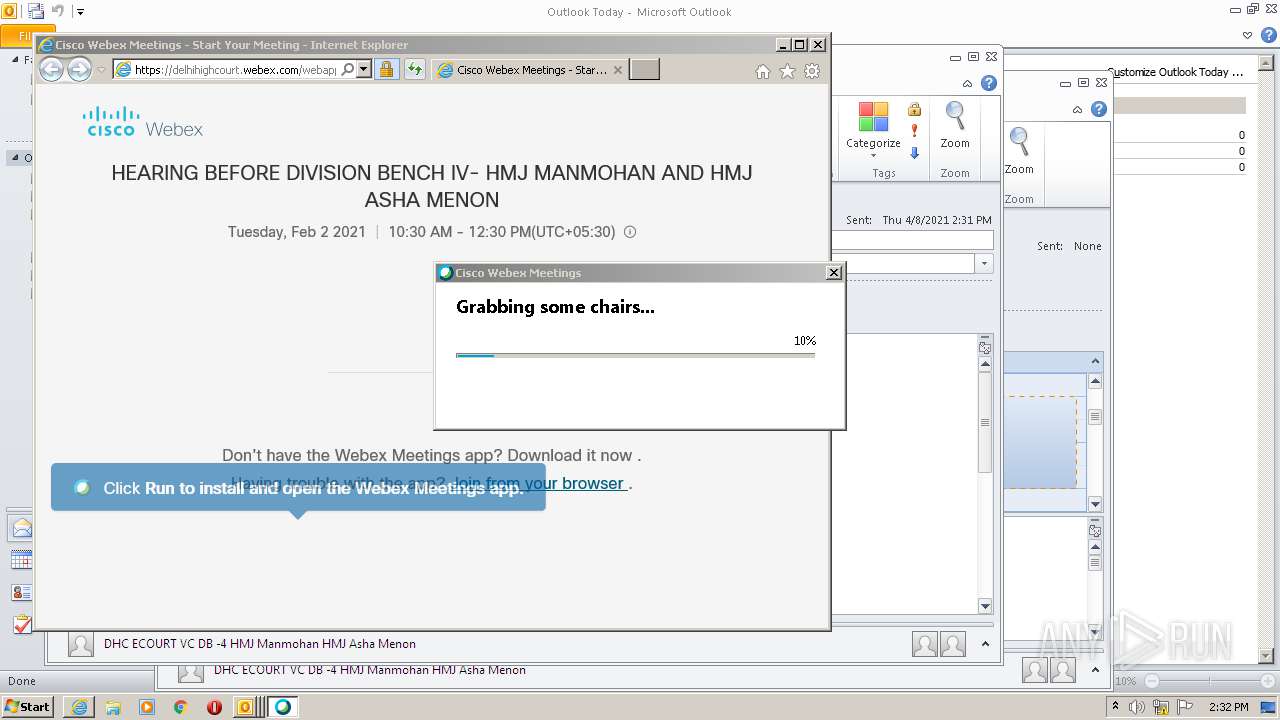Click the Download it now link
Viewport: 1280px width, 720px height.
pos(570,455)
